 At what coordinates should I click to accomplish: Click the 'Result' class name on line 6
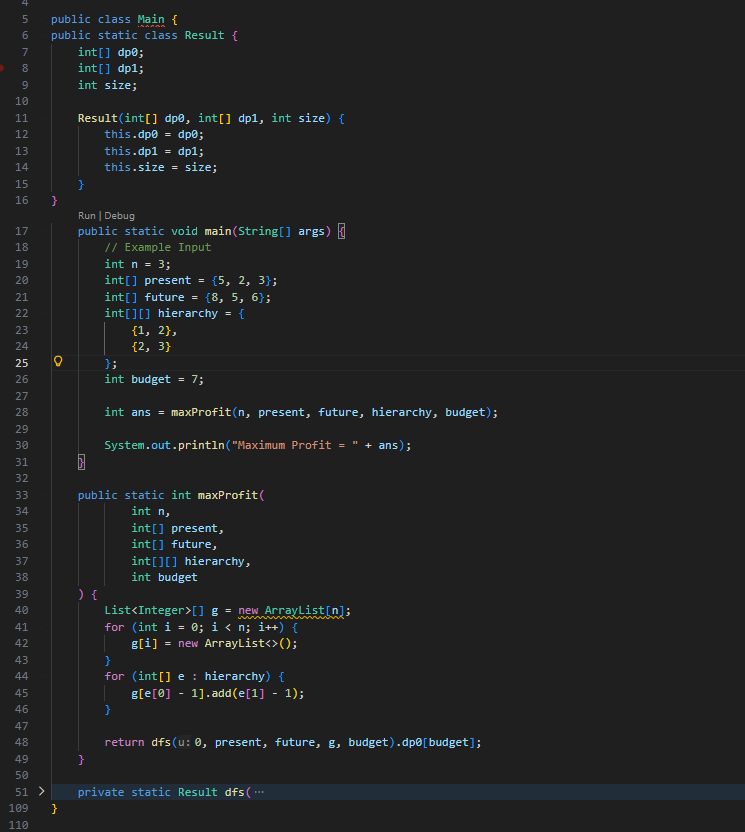204,36
